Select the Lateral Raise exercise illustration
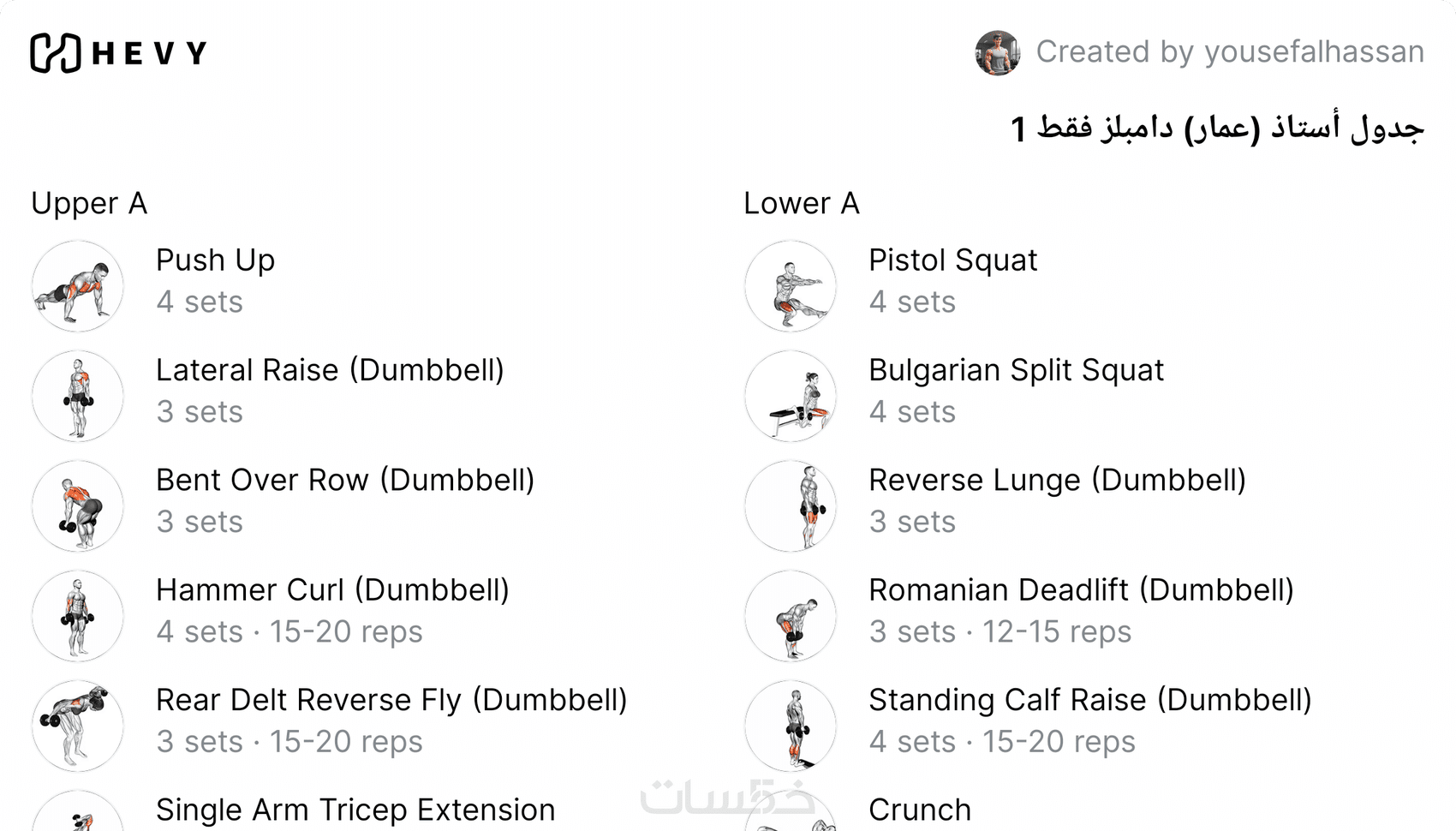1456x831 pixels. 78,396
